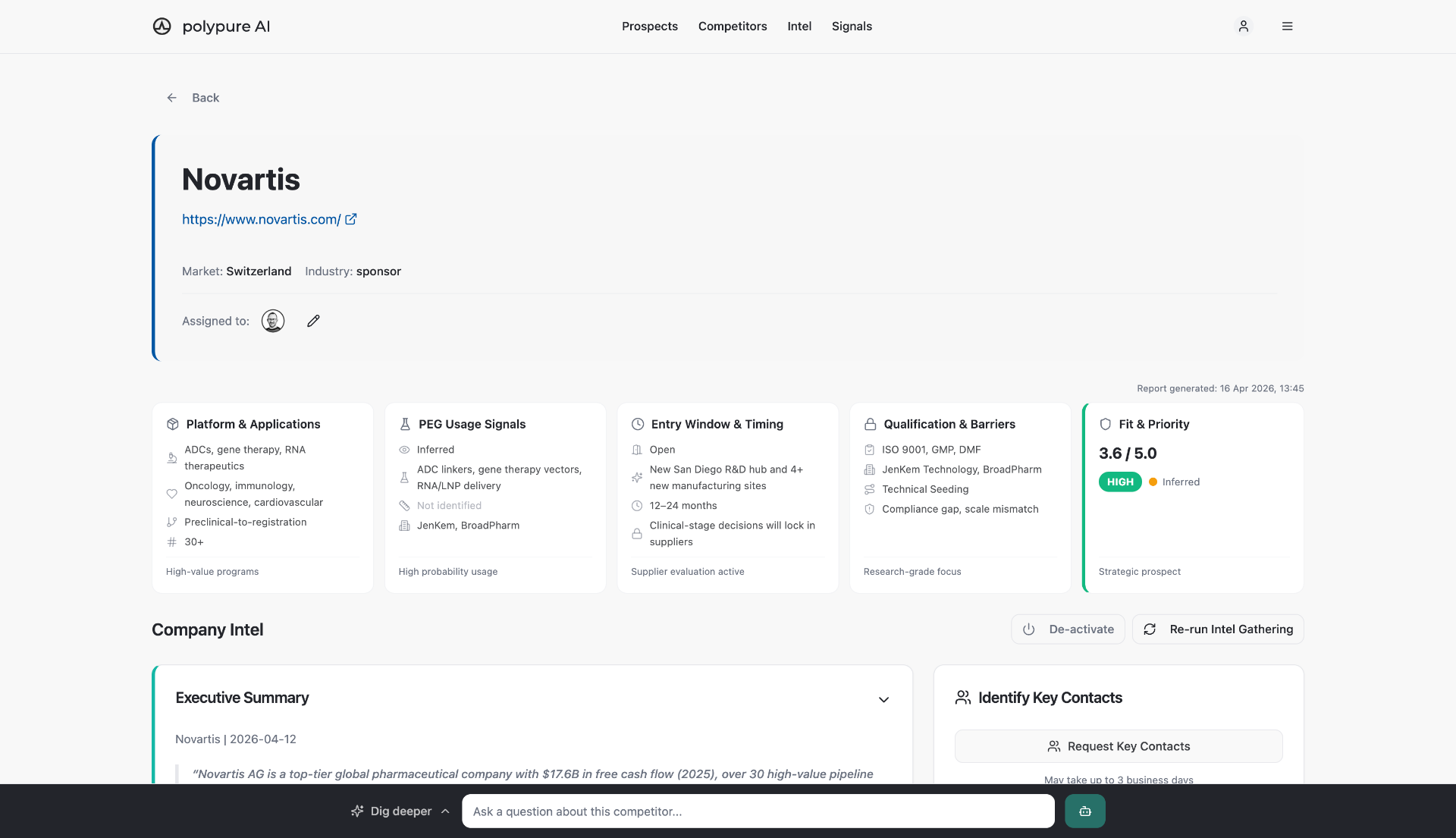Viewport: 1456px width, 838px height.
Task: Open the hamburger menu icon
Action: click(1288, 27)
